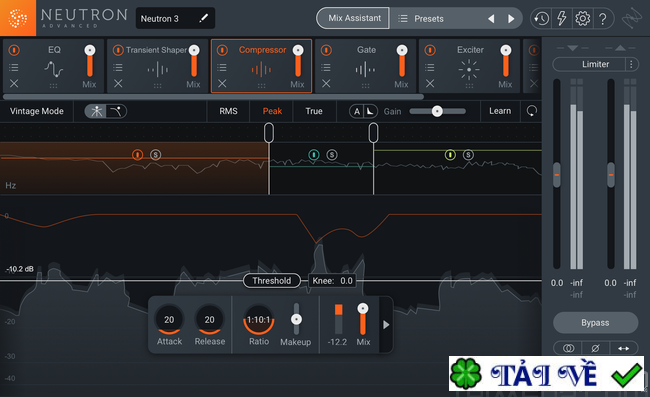
Task: Click the Neutron orange logo icon
Action: (x=18, y=18)
